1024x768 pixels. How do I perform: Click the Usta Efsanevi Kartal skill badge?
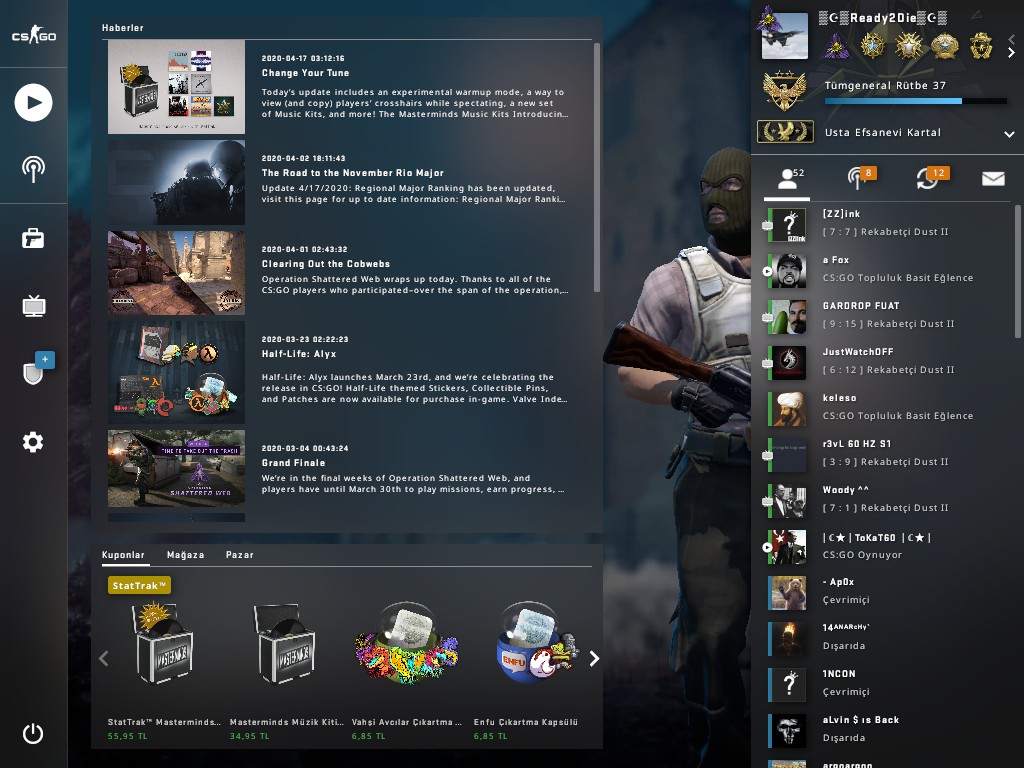pyautogui.click(x=785, y=131)
